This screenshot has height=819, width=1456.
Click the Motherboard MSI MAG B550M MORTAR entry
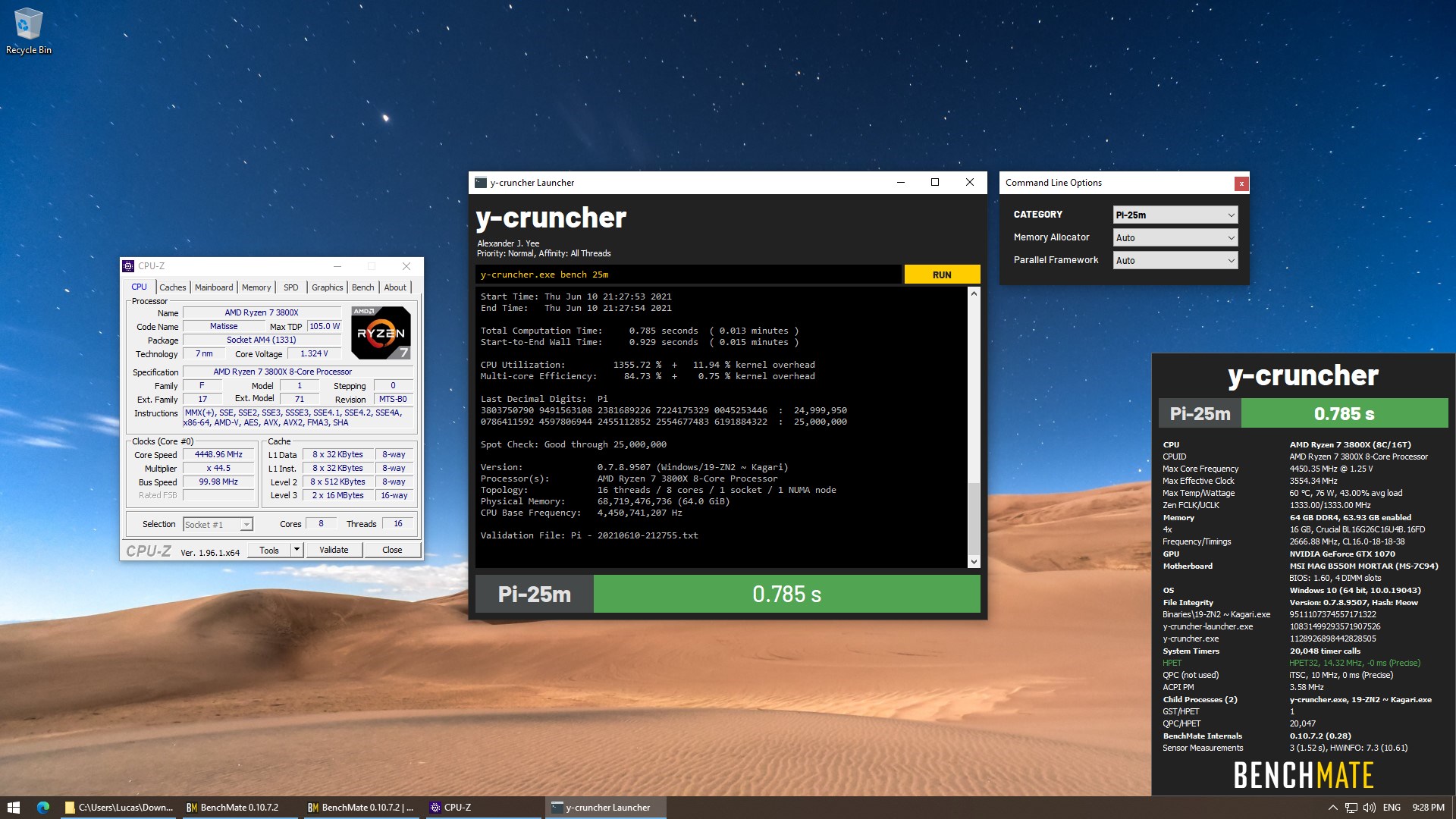[x=1300, y=566]
